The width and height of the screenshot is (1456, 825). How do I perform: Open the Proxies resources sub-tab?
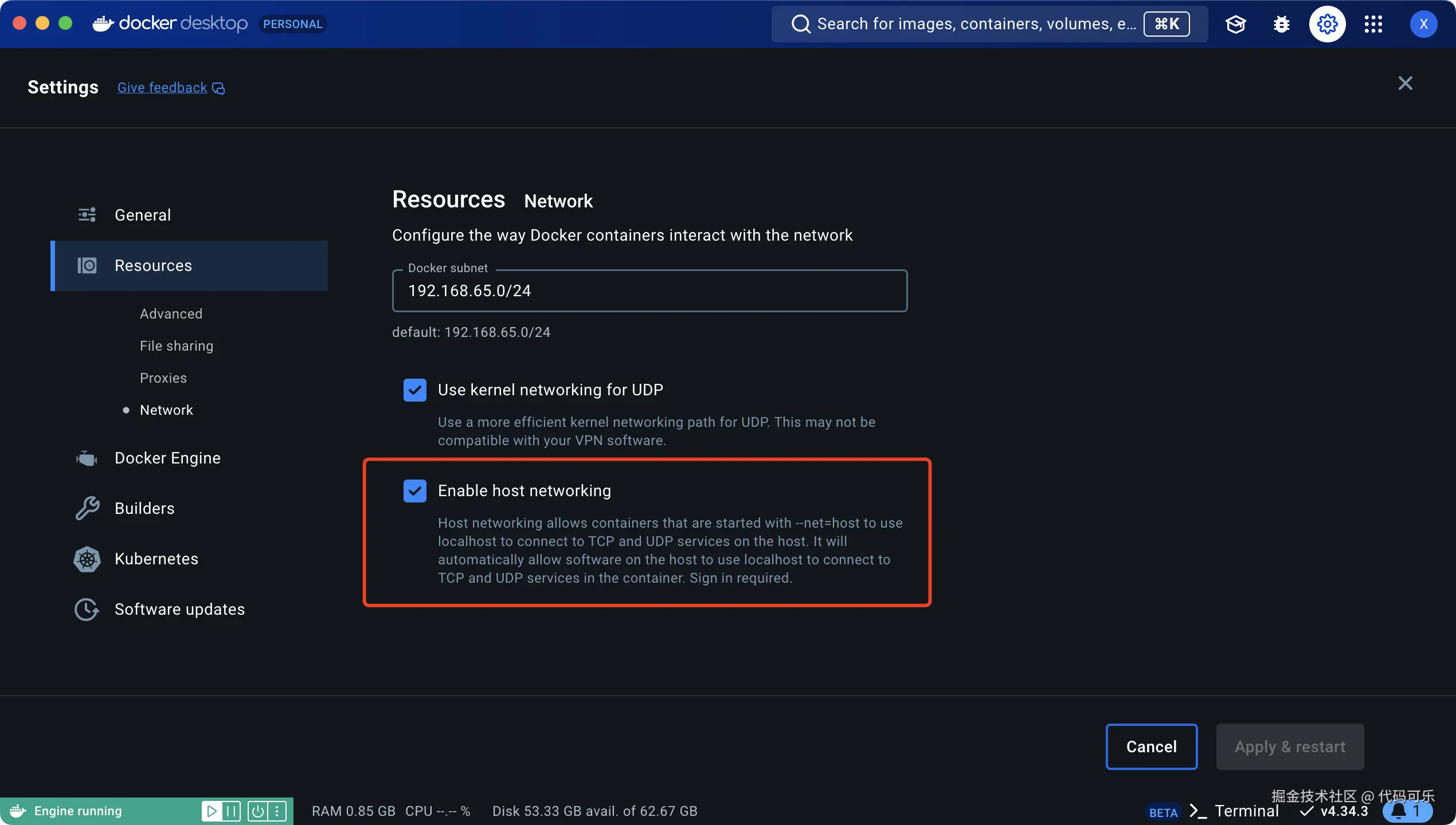163,378
